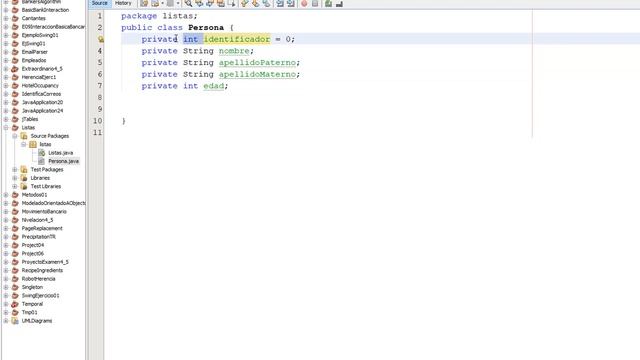Select Persona.java in the project tree

point(64,161)
